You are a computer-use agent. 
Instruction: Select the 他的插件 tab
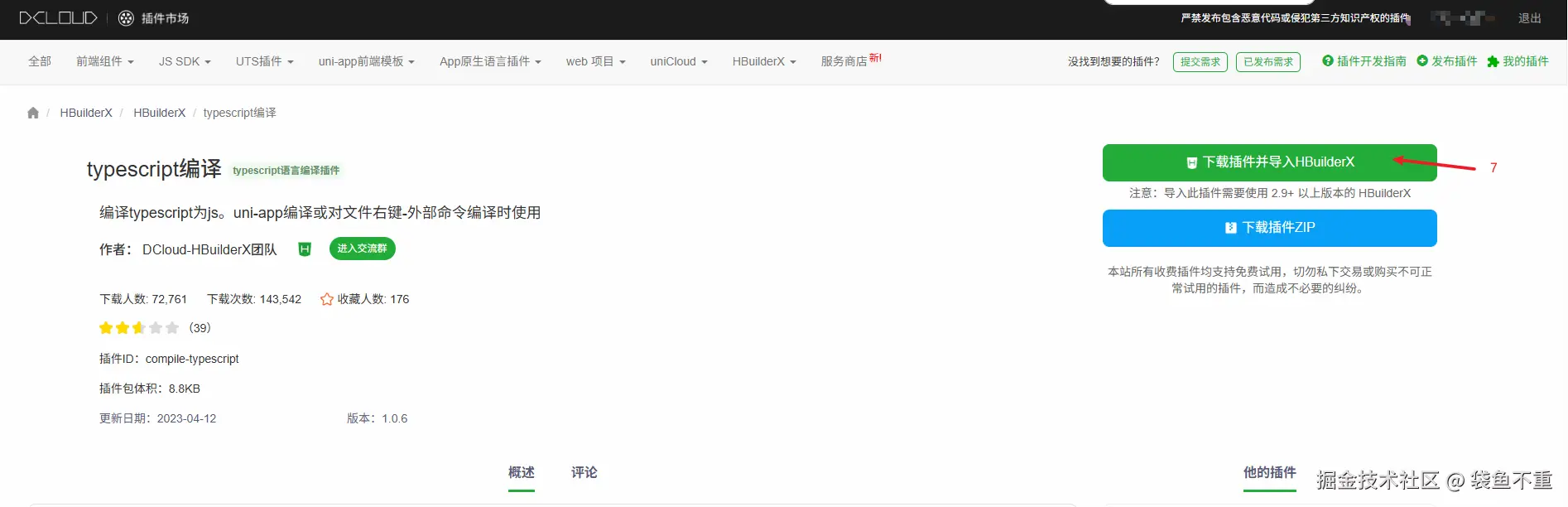pos(1269,473)
